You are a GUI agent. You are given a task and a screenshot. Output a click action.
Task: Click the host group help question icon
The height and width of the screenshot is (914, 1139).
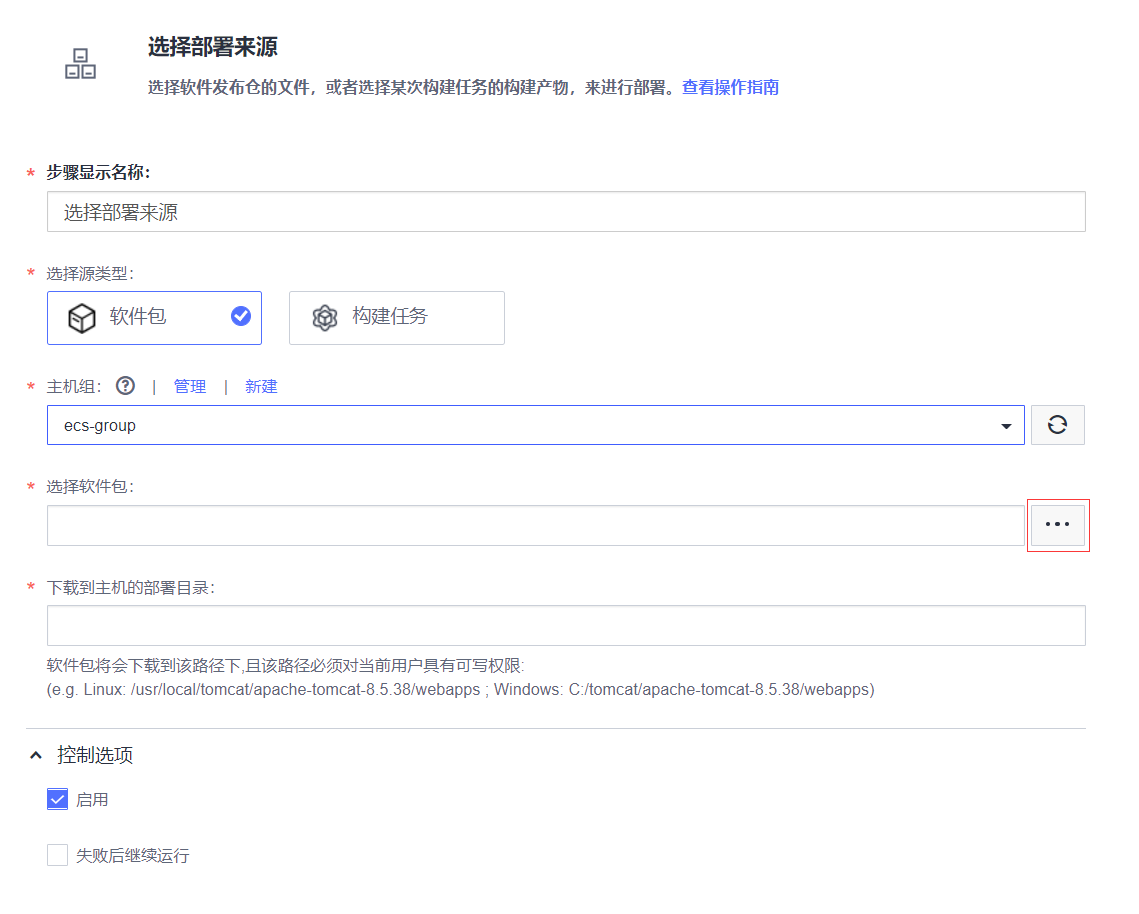[125, 386]
